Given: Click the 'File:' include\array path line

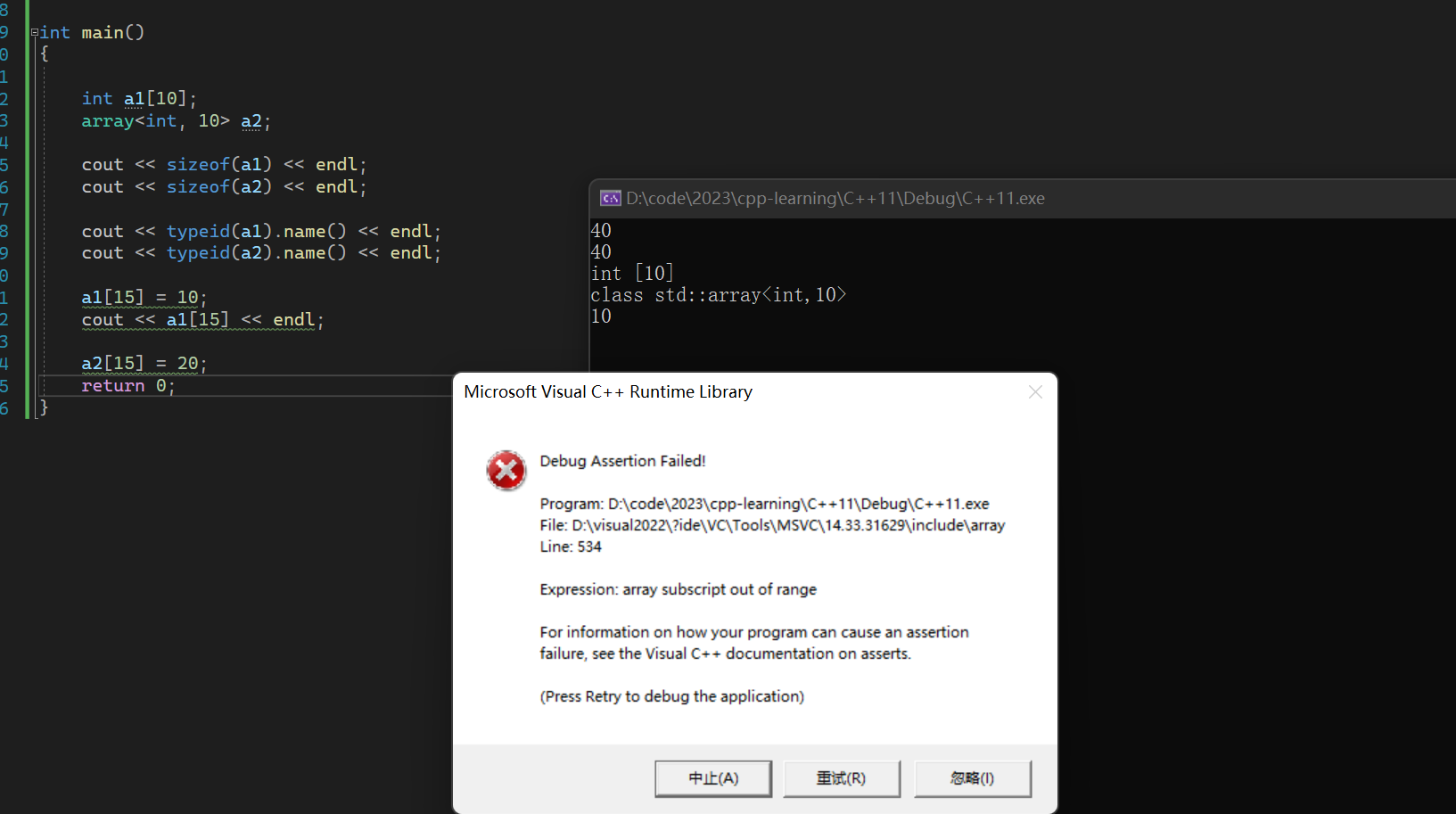Looking at the screenshot, I should tap(772, 525).
